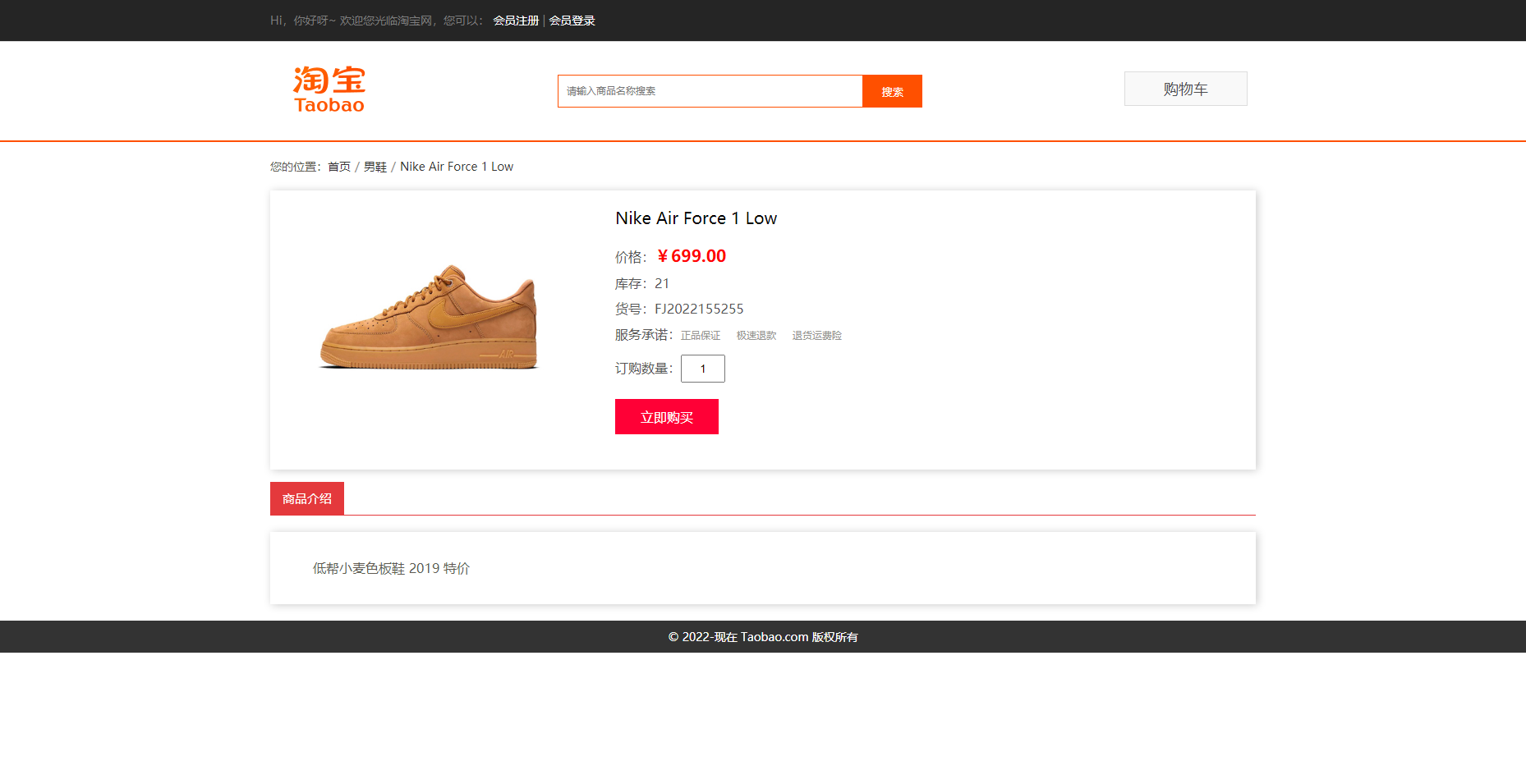
Task: Click description text 低帮小麦色板鞋 2019 特价
Action: (x=391, y=568)
